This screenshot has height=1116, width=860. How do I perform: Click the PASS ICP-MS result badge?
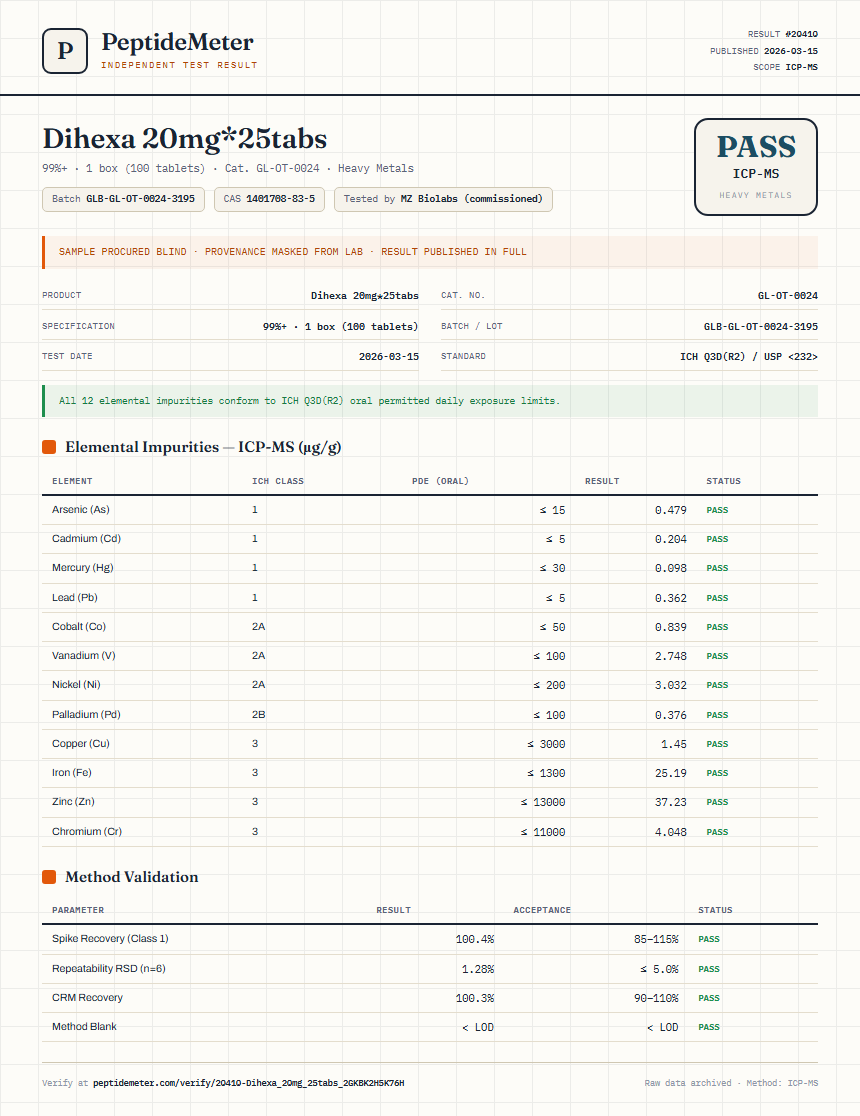pyautogui.click(x=755, y=167)
